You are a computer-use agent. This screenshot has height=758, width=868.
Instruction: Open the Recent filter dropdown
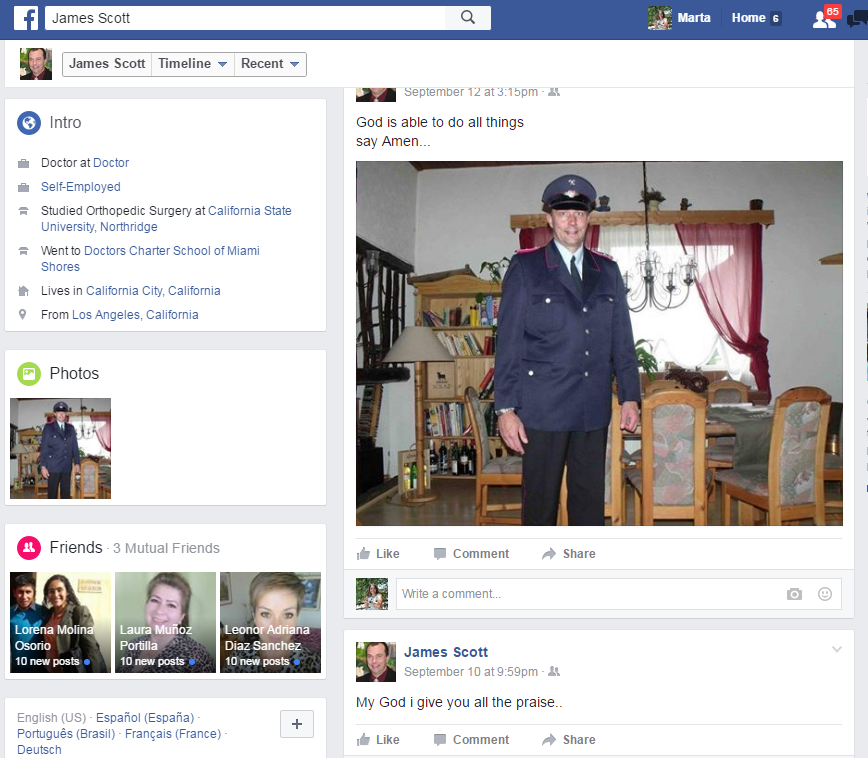pyautogui.click(x=269, y=63)
